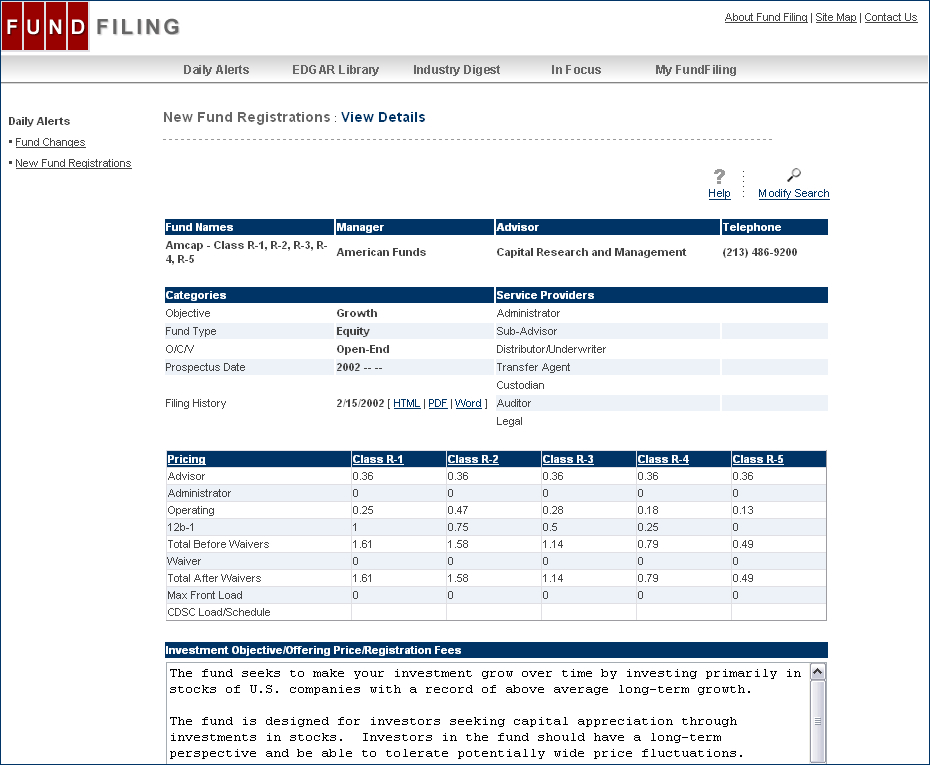Click the scrollbar thumb of the objective text box

click(x=817, y=721)
